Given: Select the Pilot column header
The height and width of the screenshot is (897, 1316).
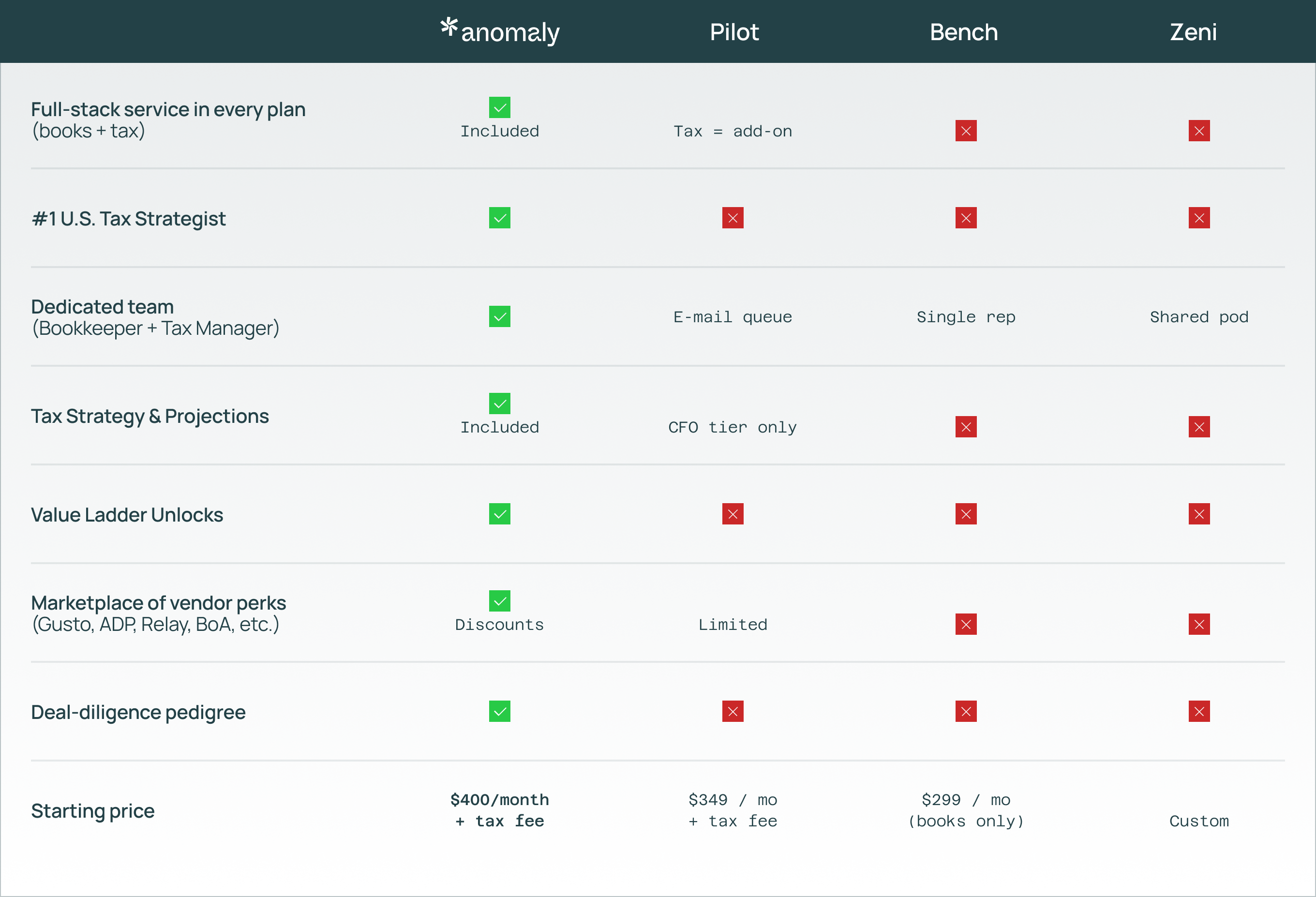Looking at the screenshot, I should pyautogui.click(x=734, y=32).
